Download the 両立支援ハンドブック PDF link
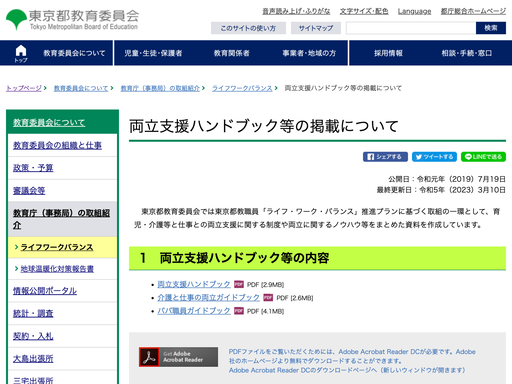The width and height of the screenshot is (512, 384). point(194,284)
